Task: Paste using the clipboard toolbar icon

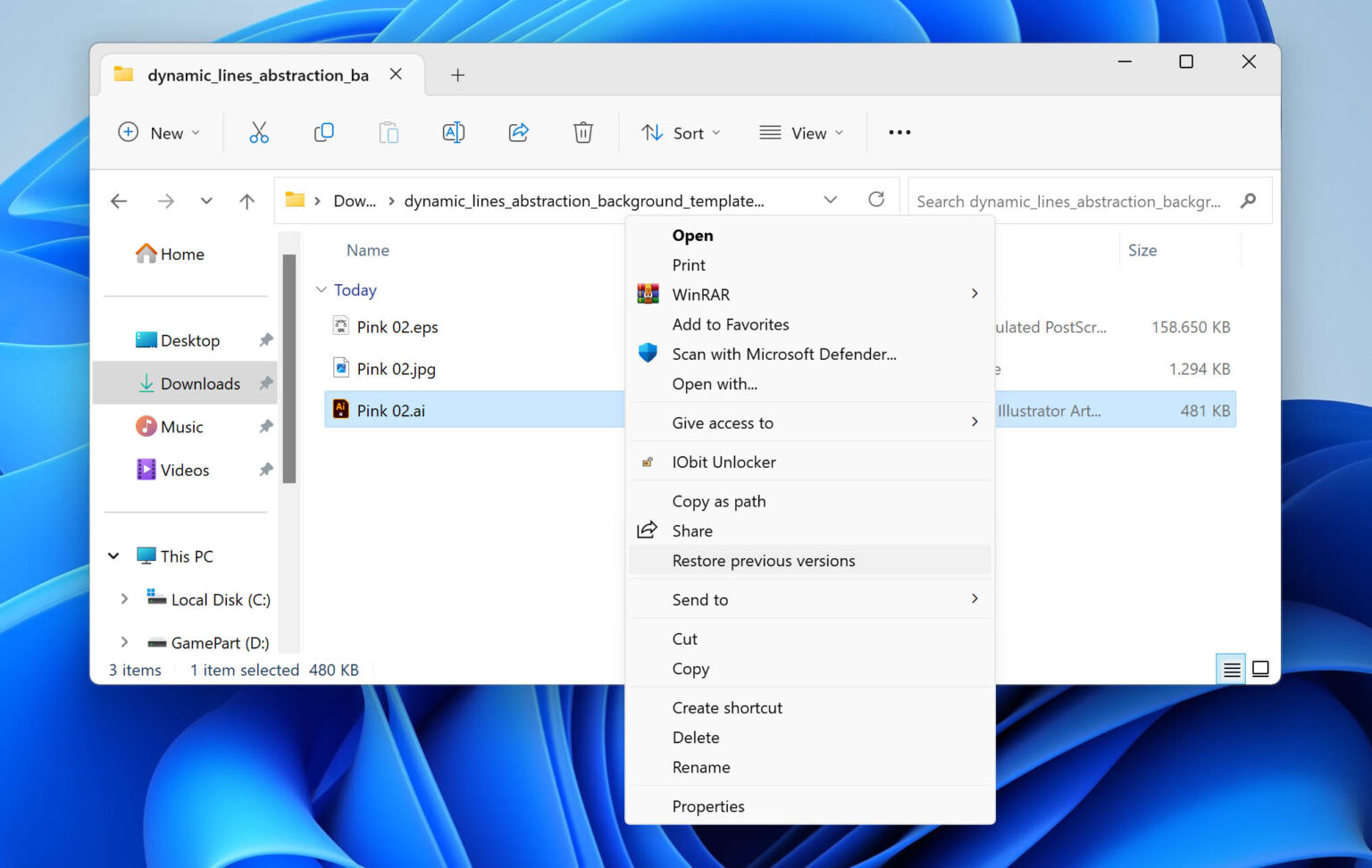Action: click(389, 132)
